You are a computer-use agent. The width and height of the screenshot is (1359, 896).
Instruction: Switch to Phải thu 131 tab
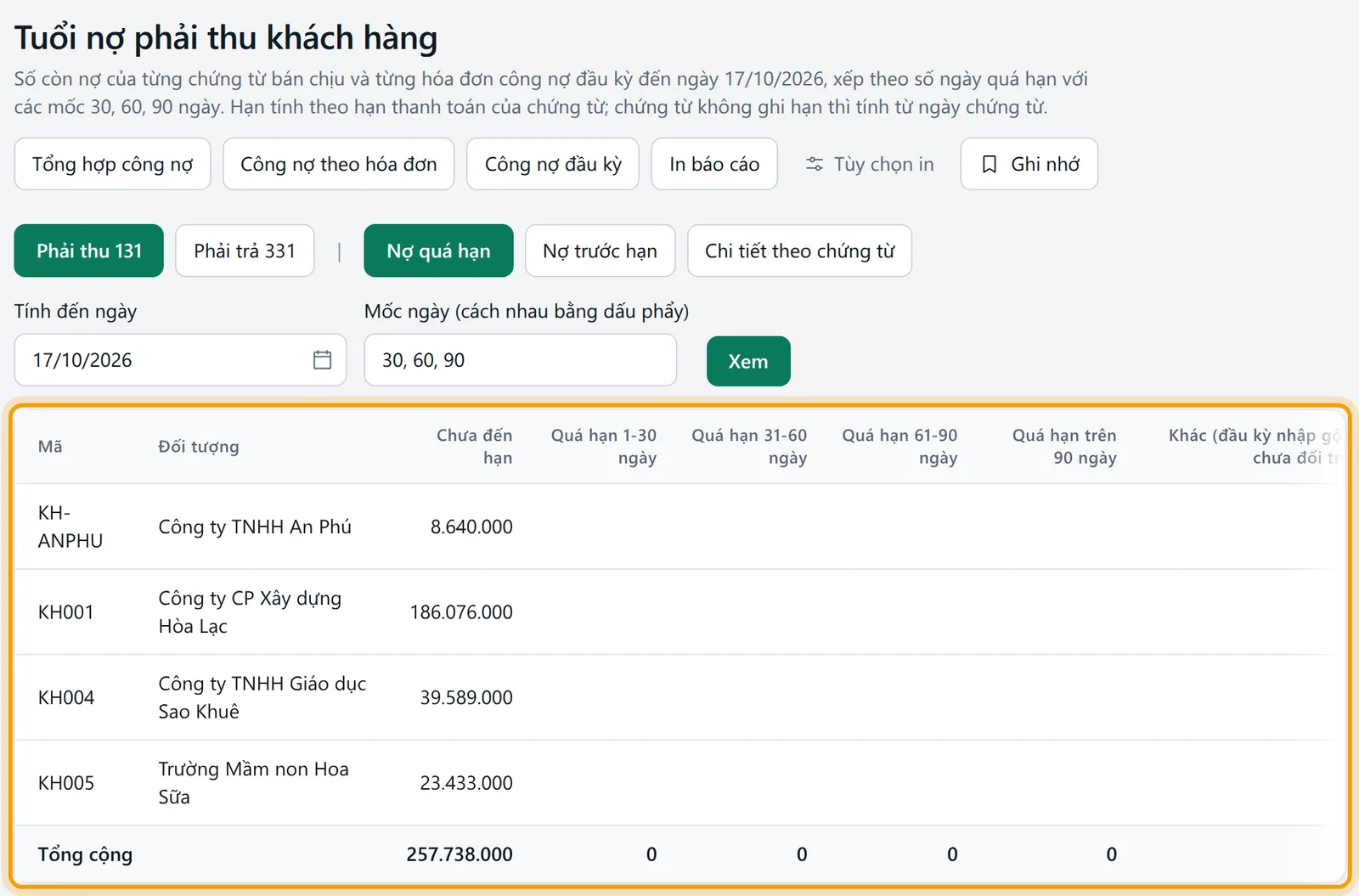click(x=89, y=251)
